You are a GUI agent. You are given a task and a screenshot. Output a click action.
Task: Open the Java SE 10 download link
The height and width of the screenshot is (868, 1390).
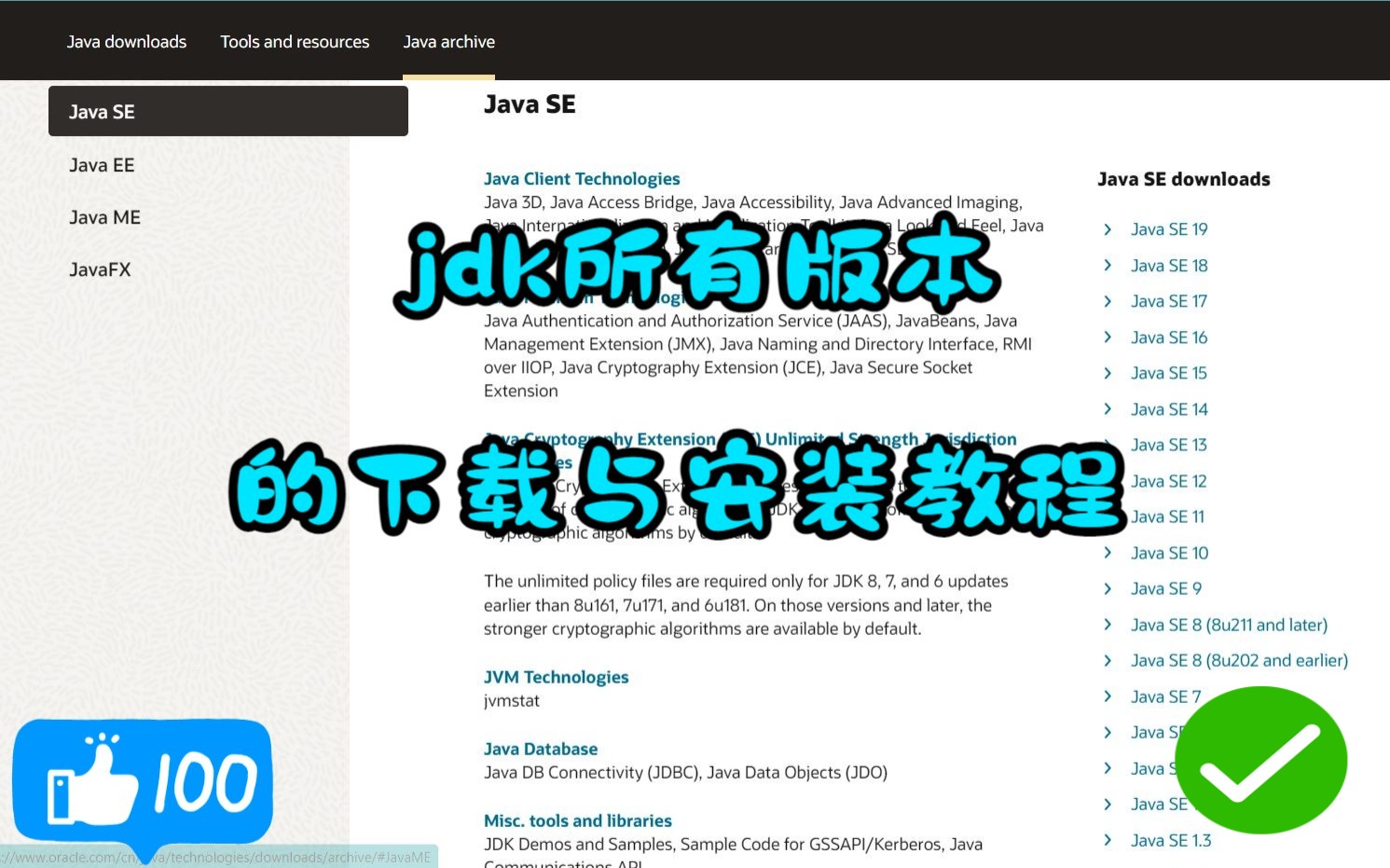point(1170,553)
